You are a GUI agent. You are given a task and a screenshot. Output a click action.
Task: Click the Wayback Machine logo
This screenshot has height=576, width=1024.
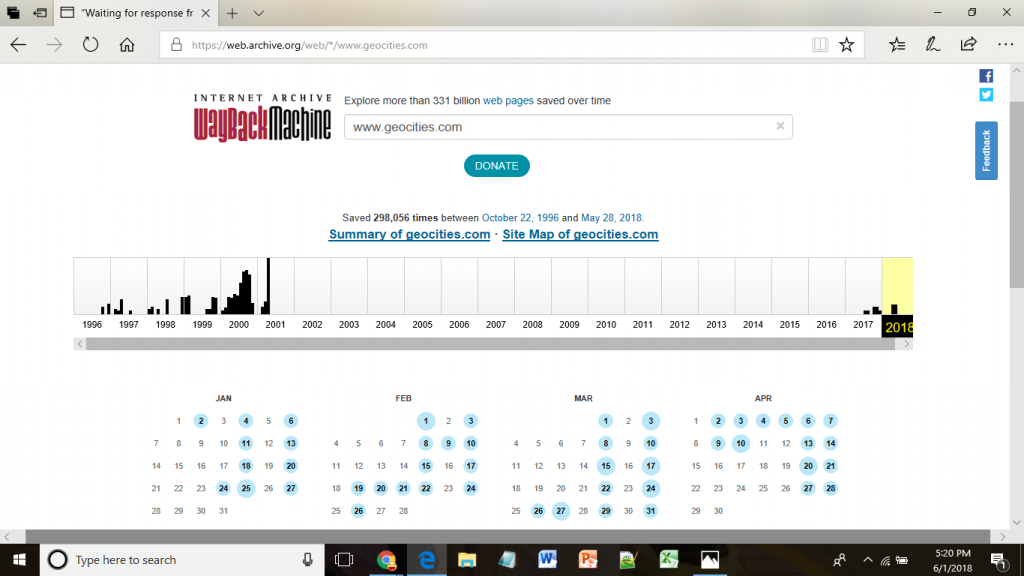pos(262,120)
